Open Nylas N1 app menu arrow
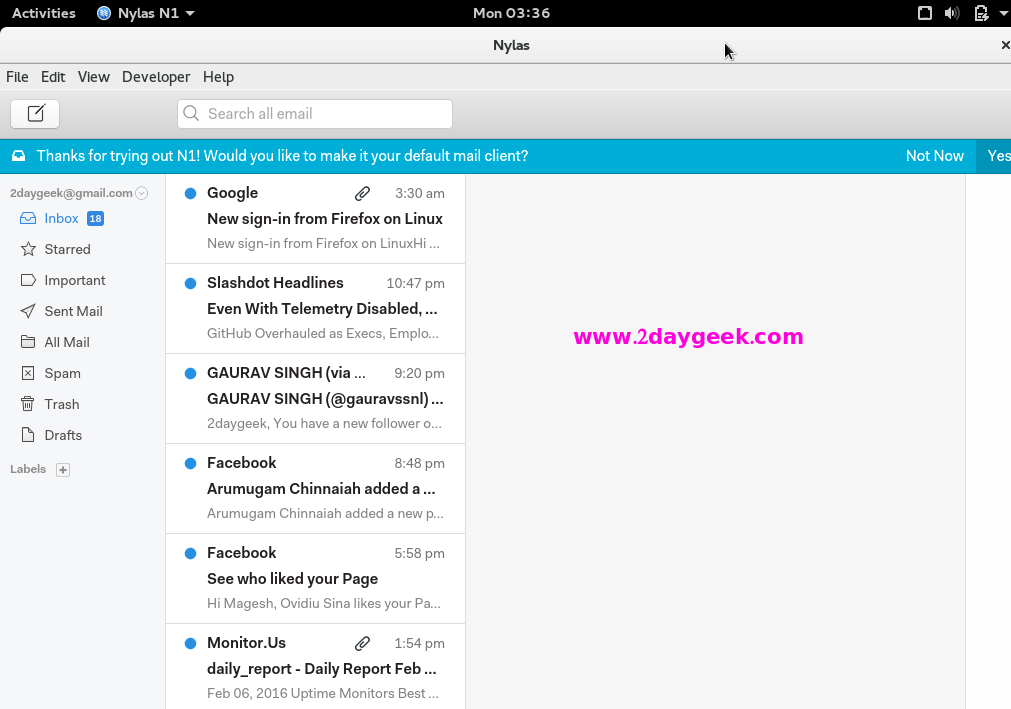Image resolution: width=1011 pixels, height=709 pixels. (190, 14)
